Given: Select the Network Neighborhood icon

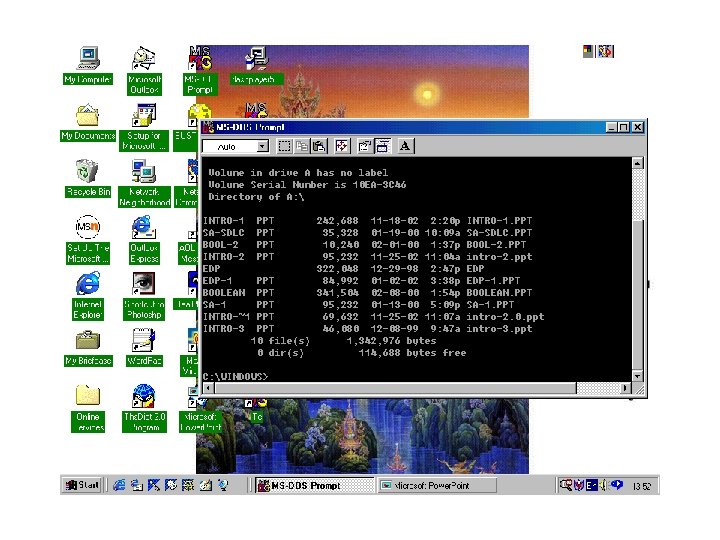Looking at the screenshot, I should (x=144, y=183).
